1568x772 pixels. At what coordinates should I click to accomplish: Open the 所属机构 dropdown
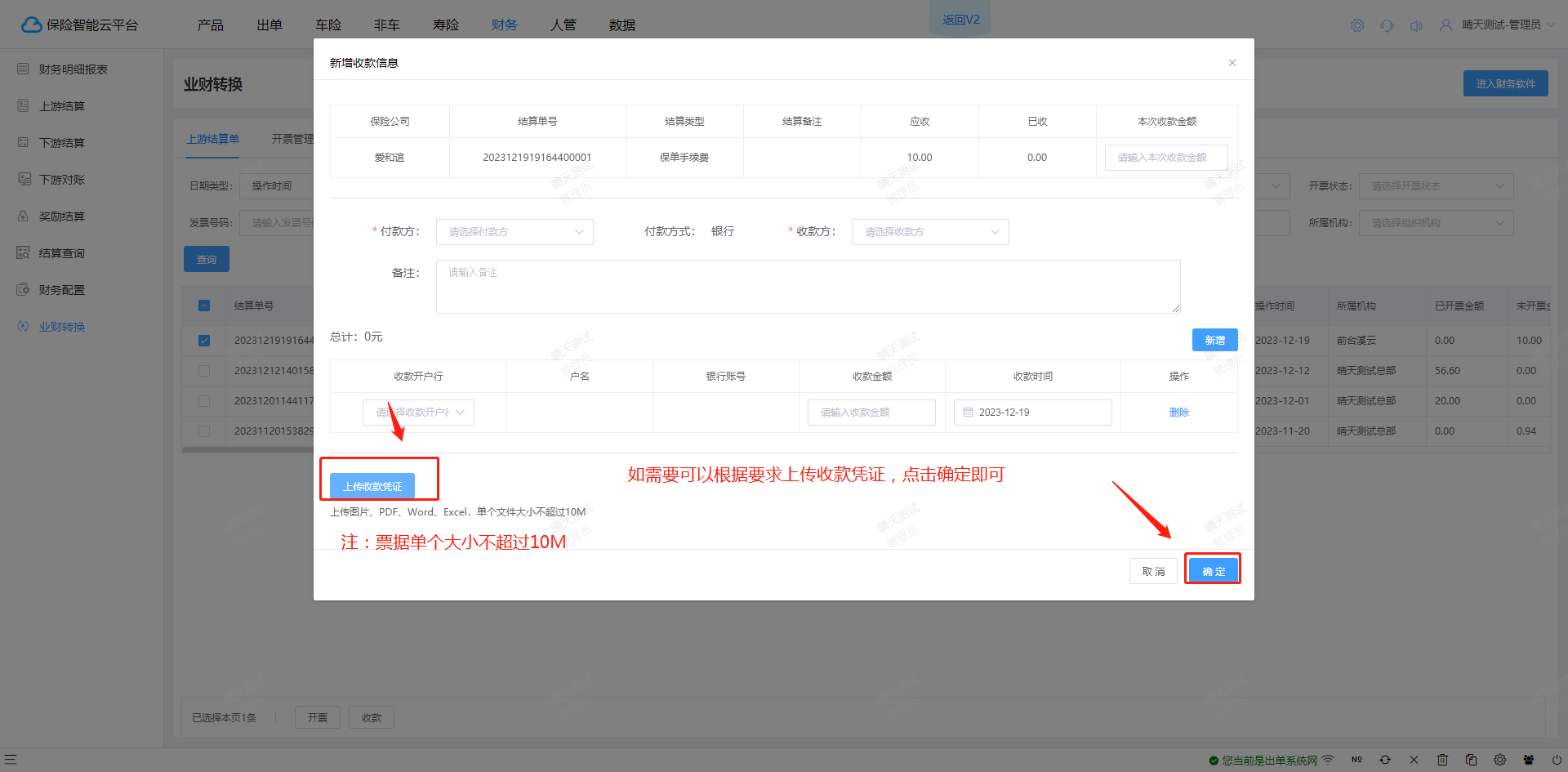point(1436,223)
